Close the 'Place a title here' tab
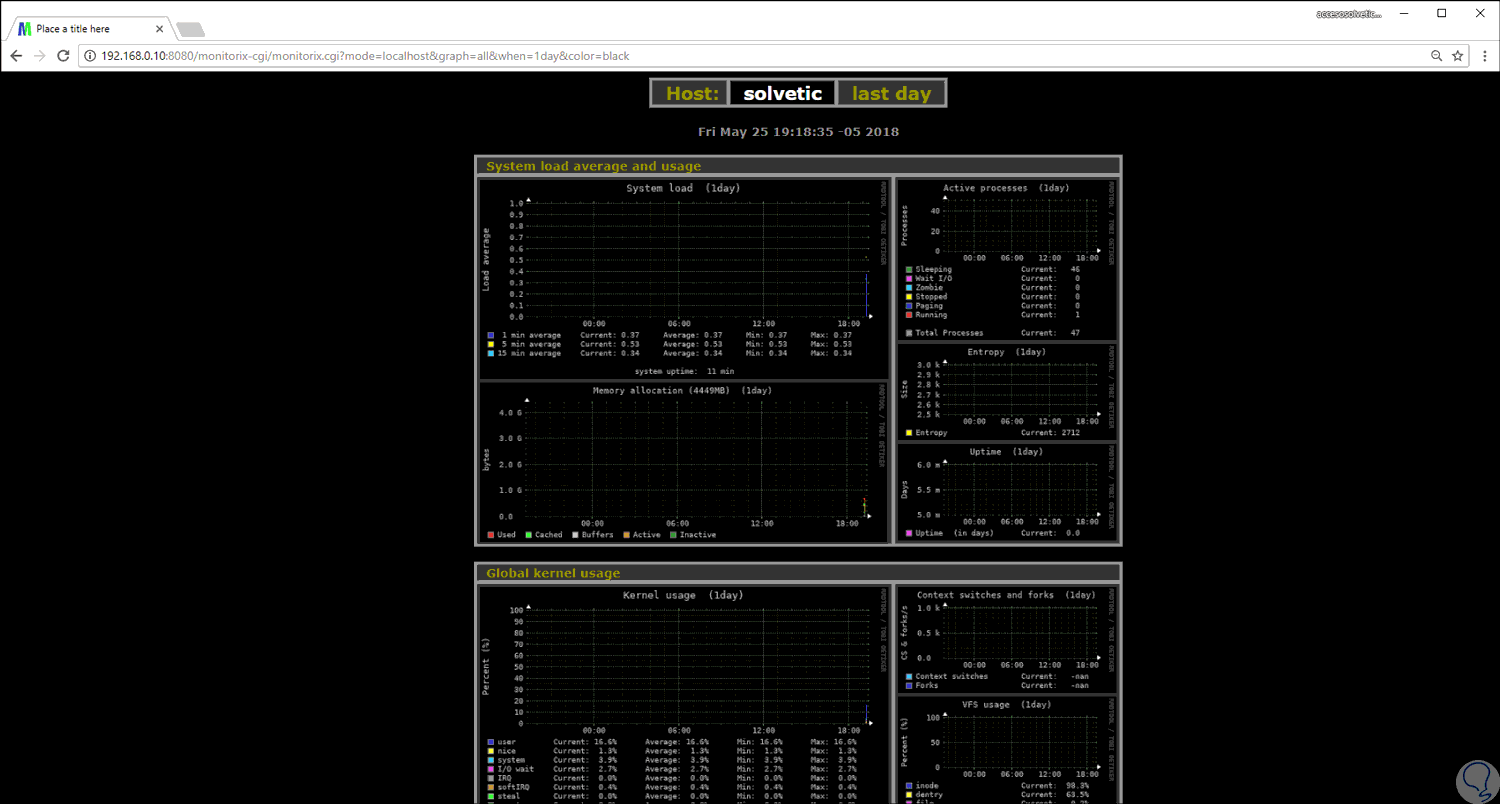The image size is (1500, 804). [x=159, y=29]
